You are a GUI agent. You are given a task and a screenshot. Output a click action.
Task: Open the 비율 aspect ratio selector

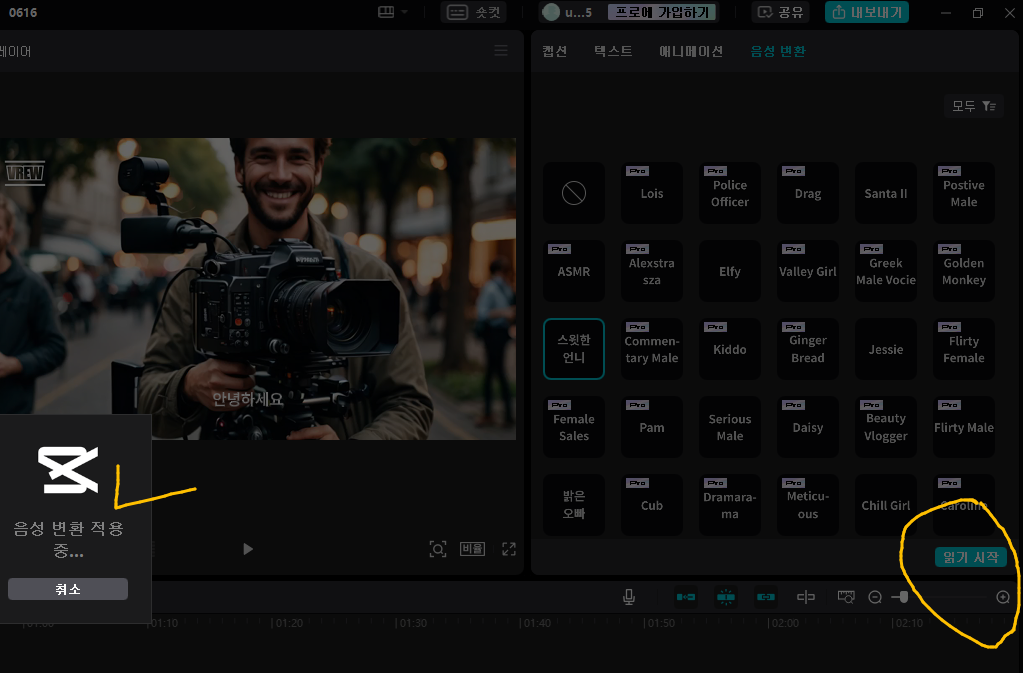pyautogui.click(x=472, y=549)
